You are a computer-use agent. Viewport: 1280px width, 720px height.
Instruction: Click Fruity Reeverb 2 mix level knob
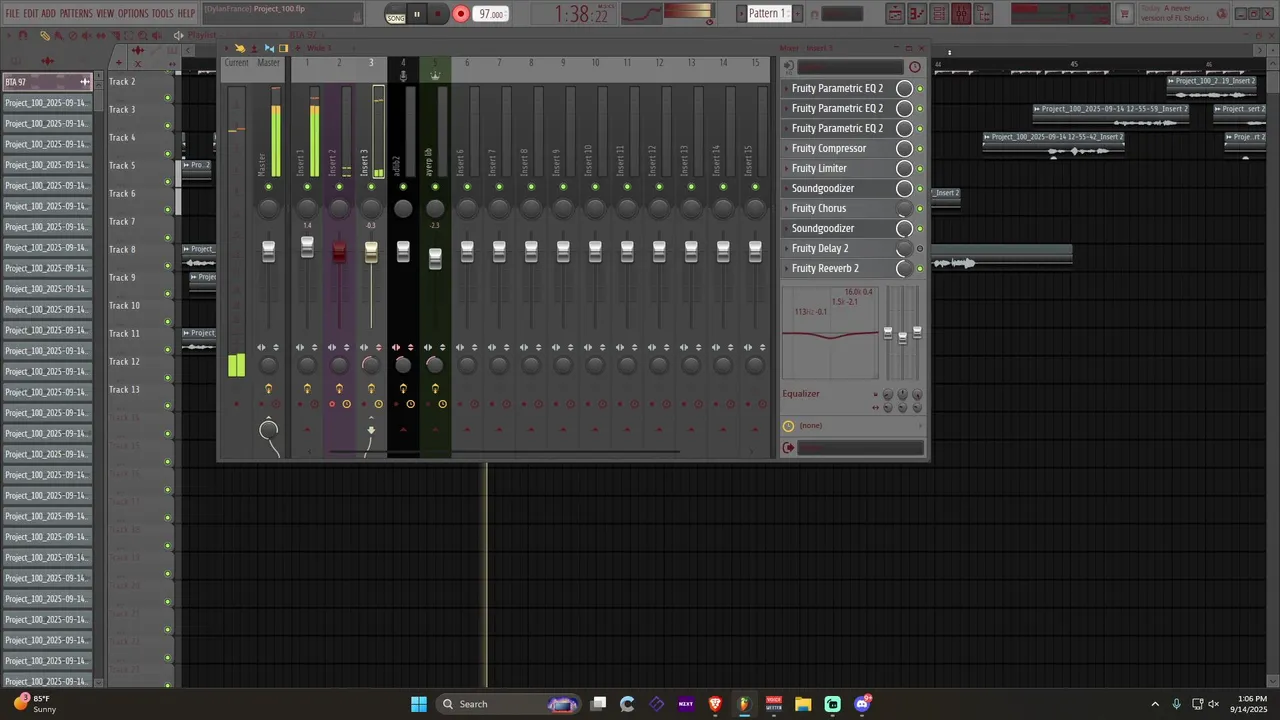tap(904, 268)
